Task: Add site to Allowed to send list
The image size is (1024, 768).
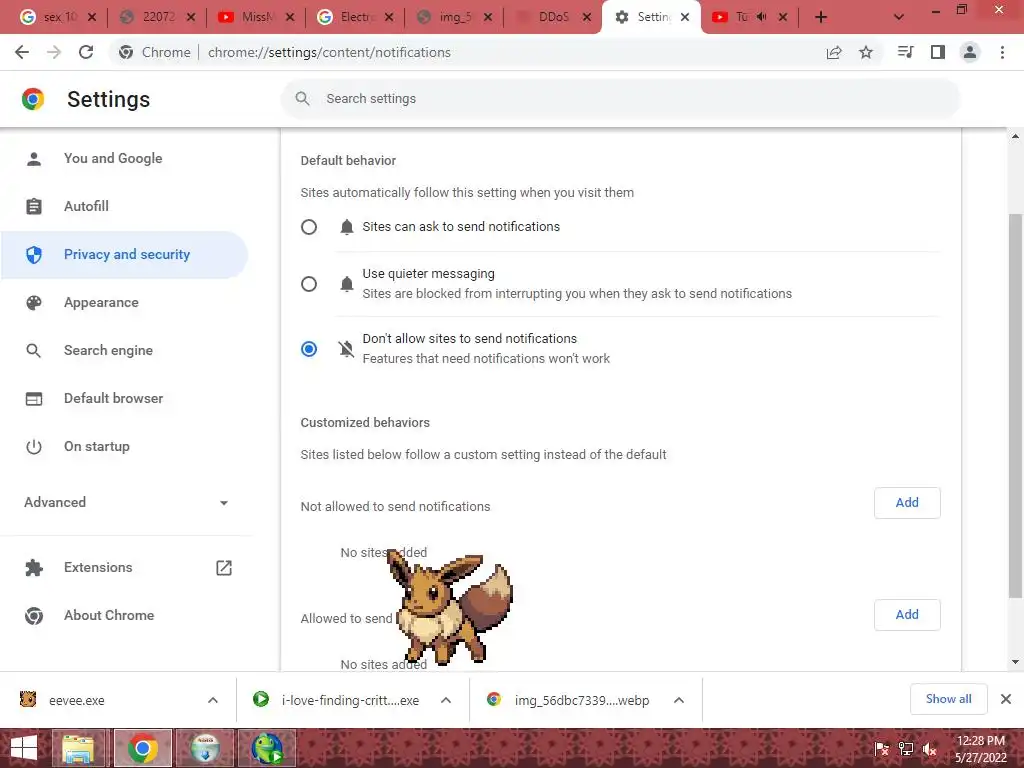Action: pyautogui.click(x=907, y=615)
